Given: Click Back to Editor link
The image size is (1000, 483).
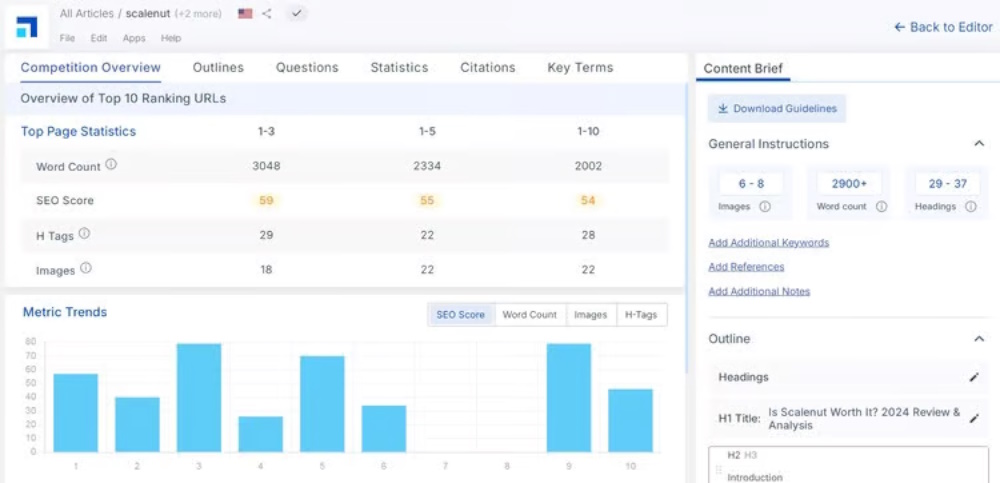Looking at the screenshot, I should (x=943, y=27).
